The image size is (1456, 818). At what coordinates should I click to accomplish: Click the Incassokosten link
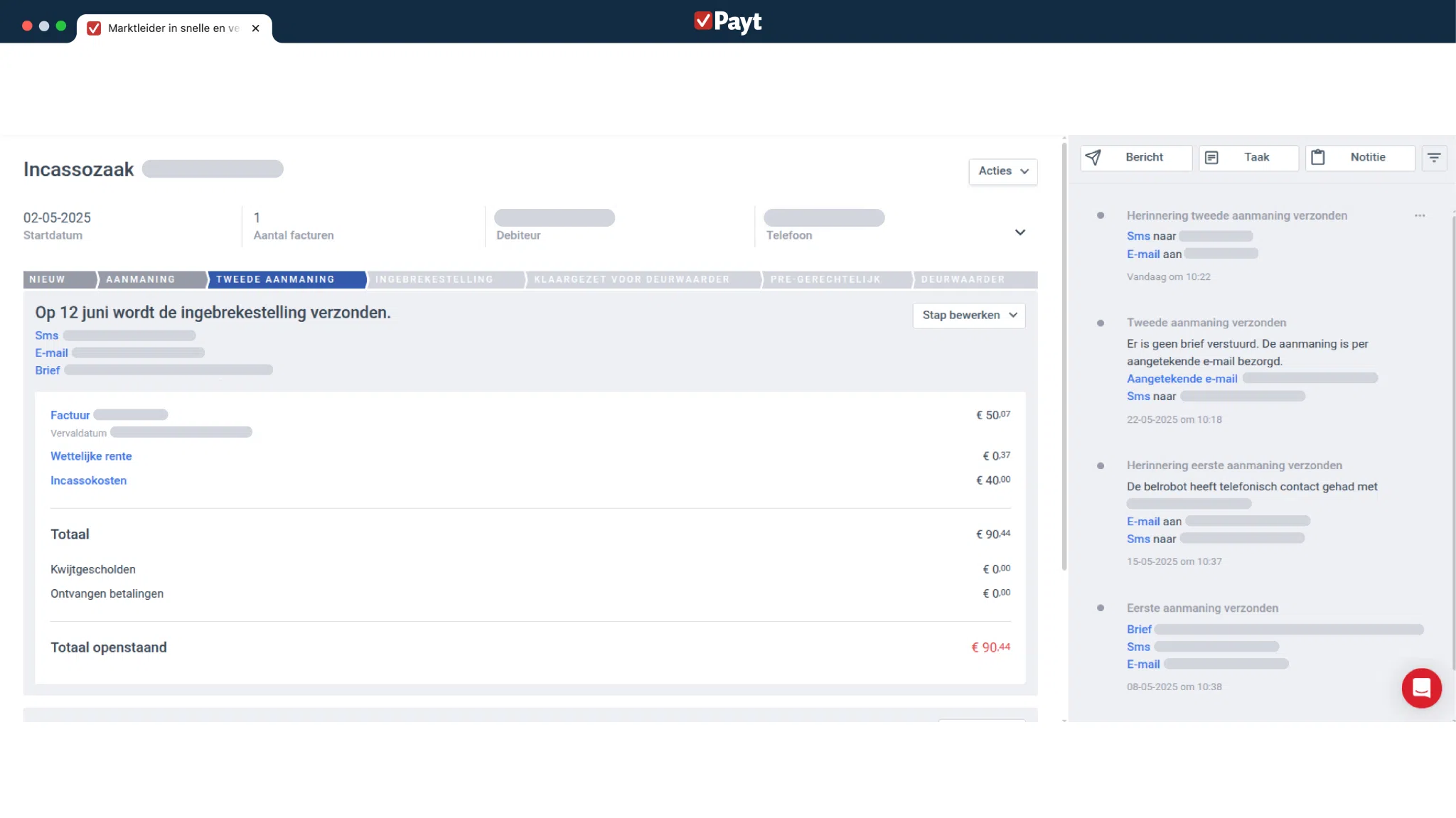[88, 480]
